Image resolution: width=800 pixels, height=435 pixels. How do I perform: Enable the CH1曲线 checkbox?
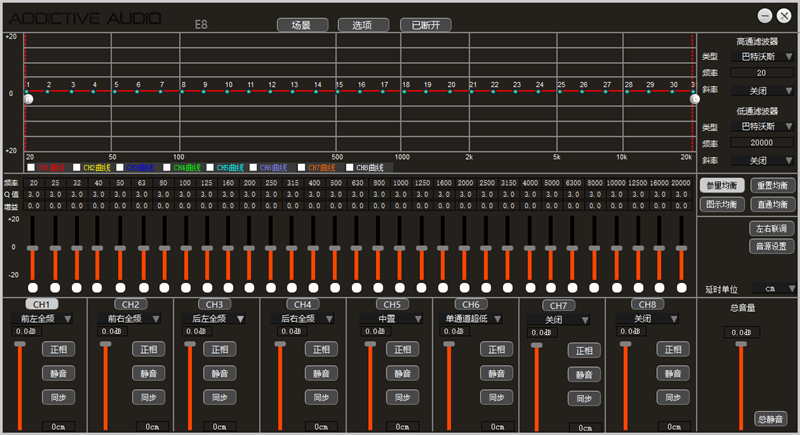[31, 168]
